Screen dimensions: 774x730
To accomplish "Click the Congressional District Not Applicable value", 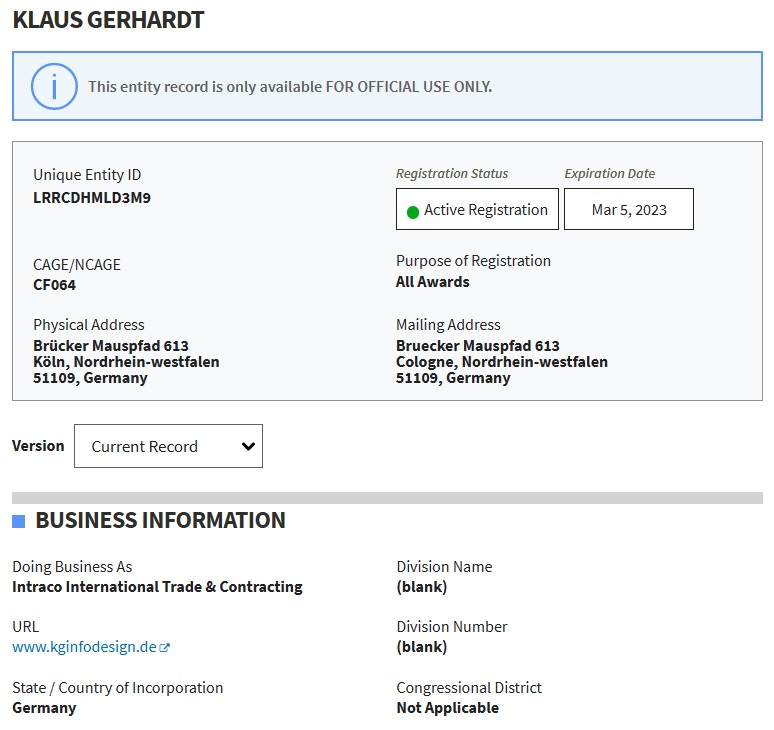I will [x=447, y=708].
